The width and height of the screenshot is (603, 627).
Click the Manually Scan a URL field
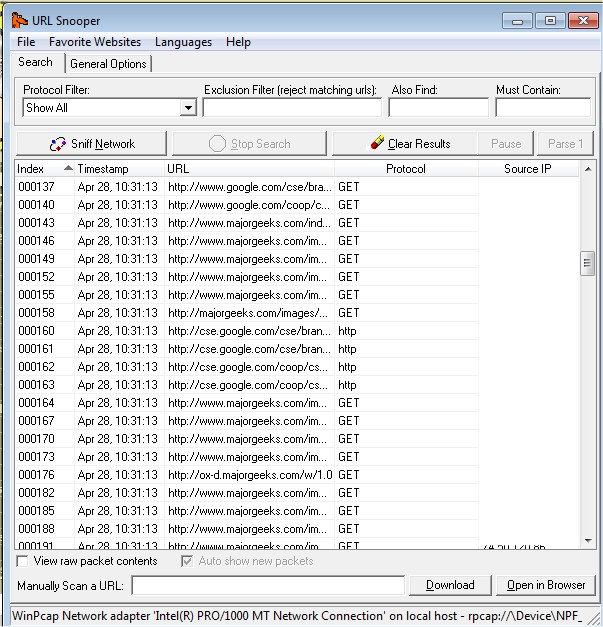pyautogui.click(x=268, y=585)
